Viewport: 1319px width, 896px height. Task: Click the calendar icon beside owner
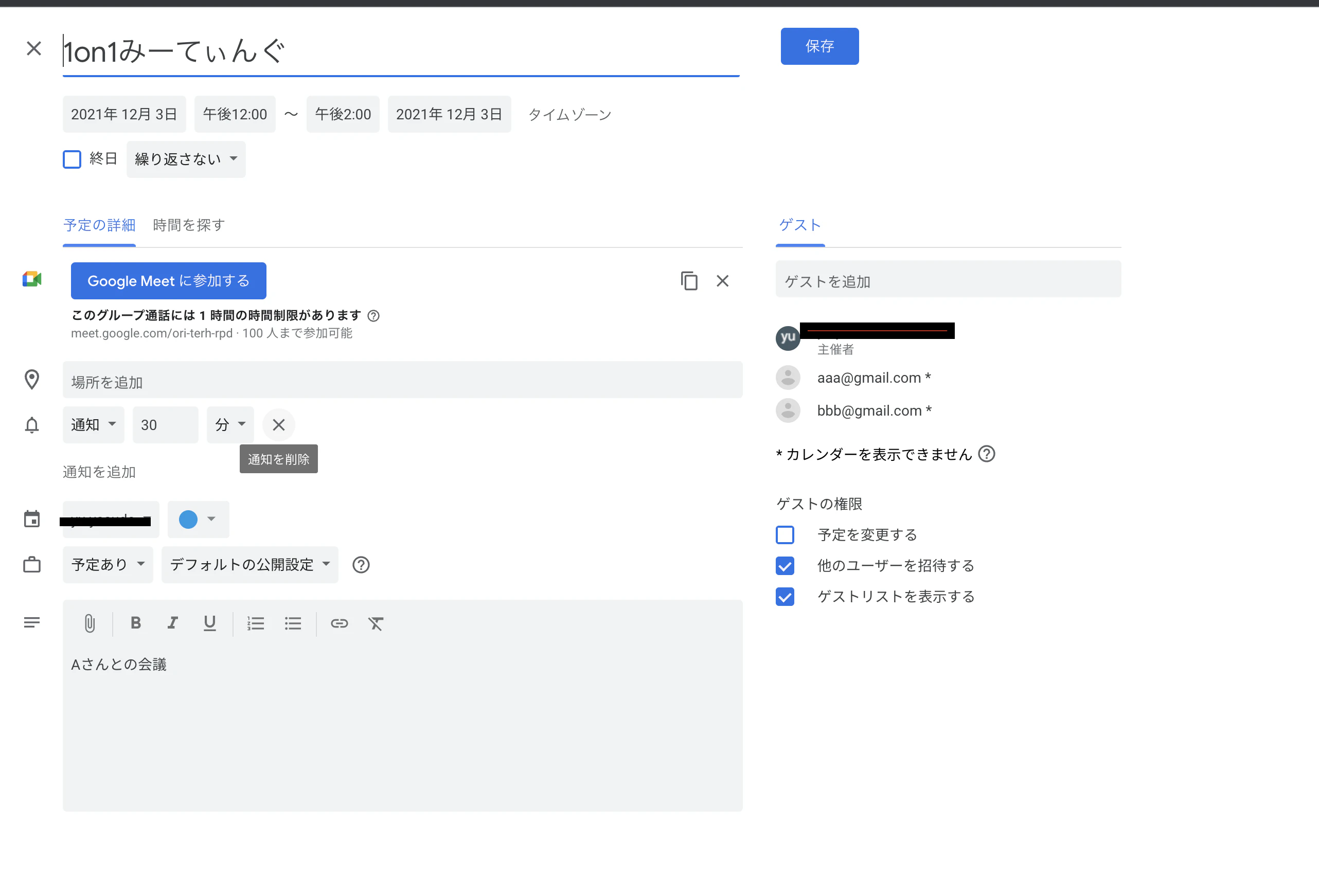tap(32, 518)
